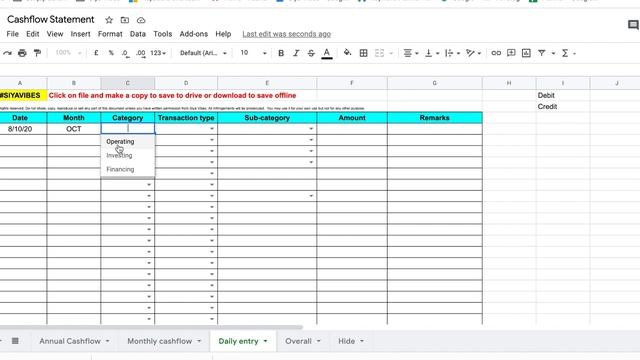Viewport: 640px width, 360px height.
Task: Open the all sheets list icon
Action: (15, 341)
